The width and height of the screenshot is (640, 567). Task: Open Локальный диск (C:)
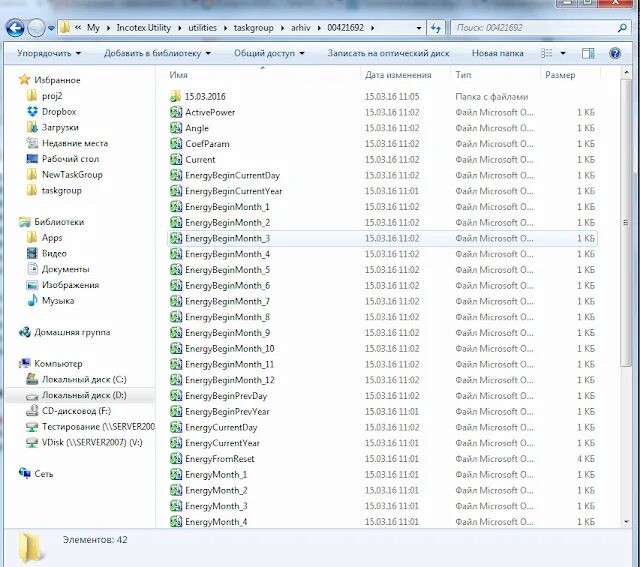point(84,380)
